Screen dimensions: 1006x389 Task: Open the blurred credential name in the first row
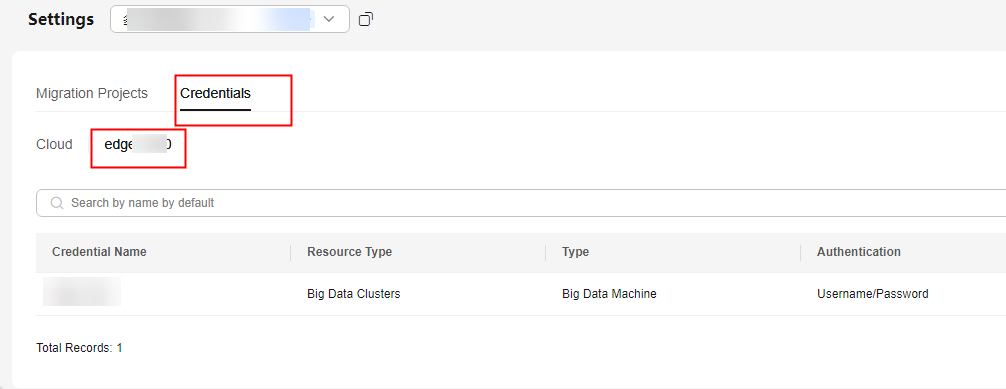81,291
